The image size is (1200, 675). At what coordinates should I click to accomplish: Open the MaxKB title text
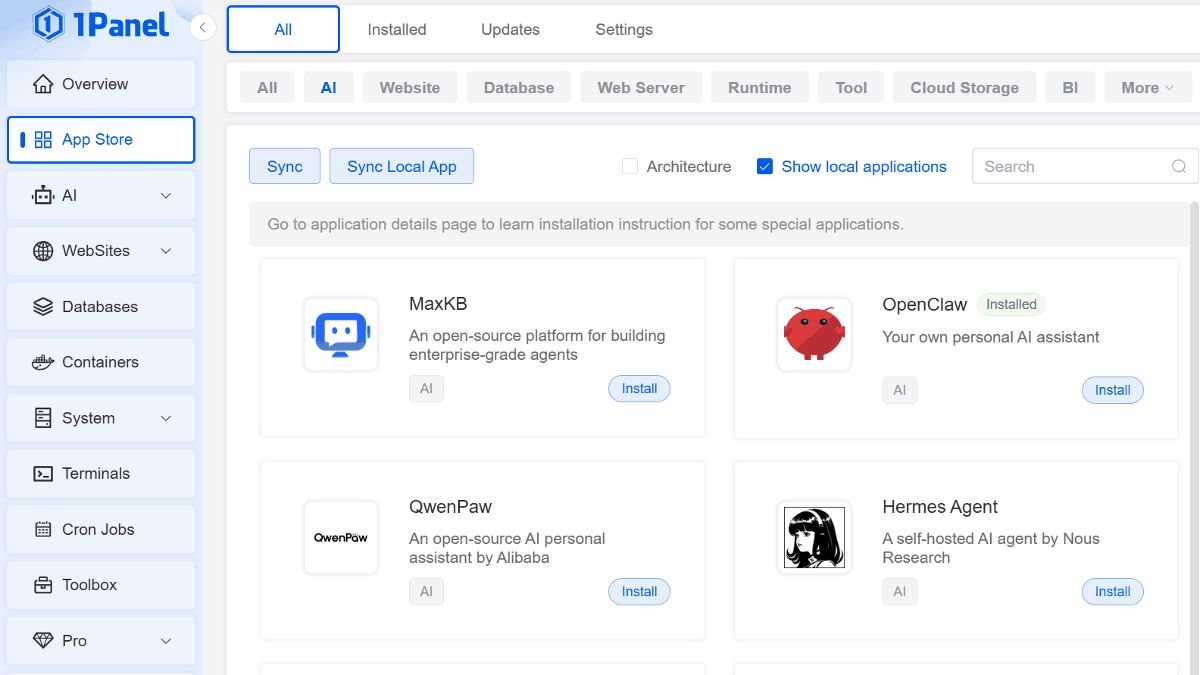coord(438,304)
